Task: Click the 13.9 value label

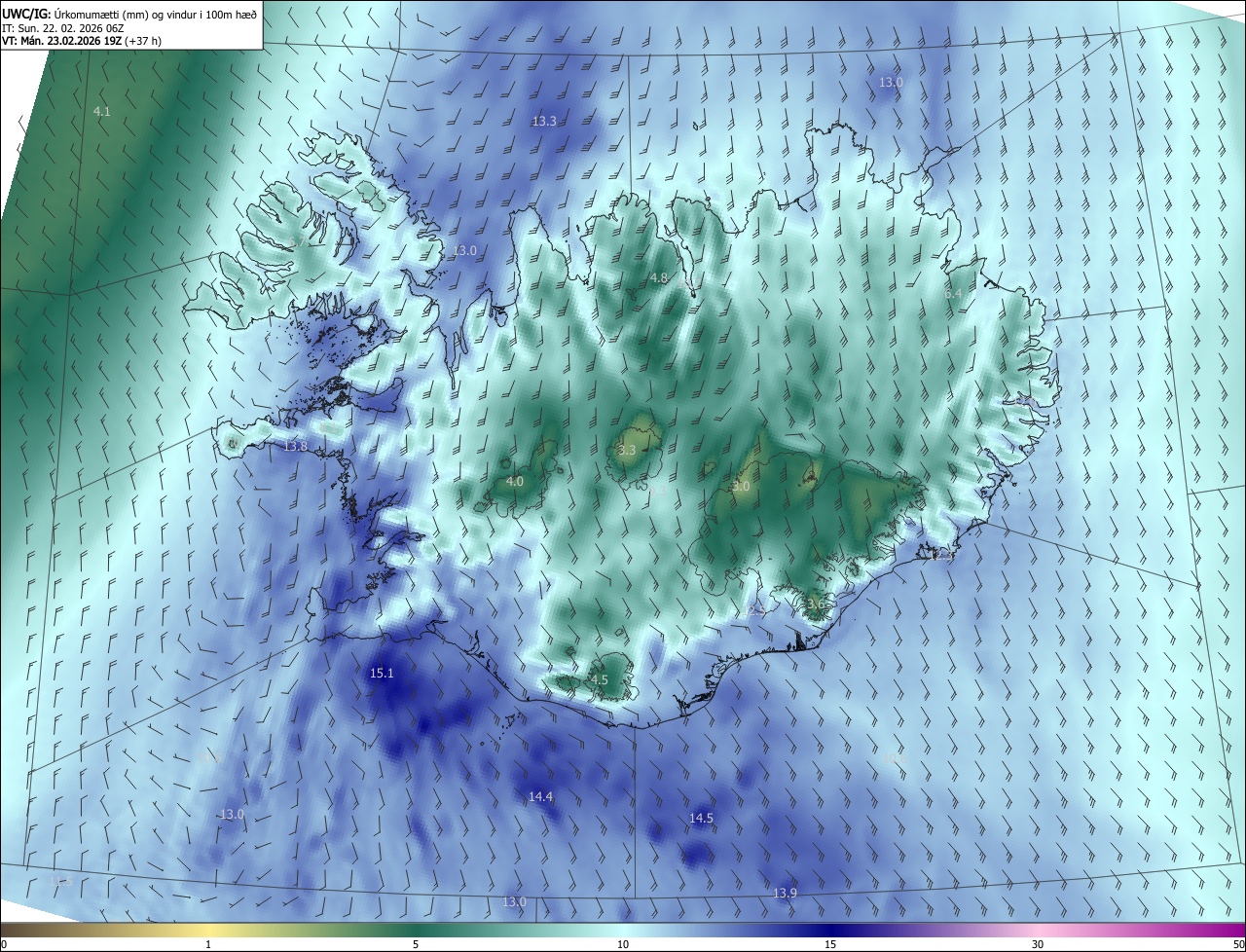Action: (785, 894)
